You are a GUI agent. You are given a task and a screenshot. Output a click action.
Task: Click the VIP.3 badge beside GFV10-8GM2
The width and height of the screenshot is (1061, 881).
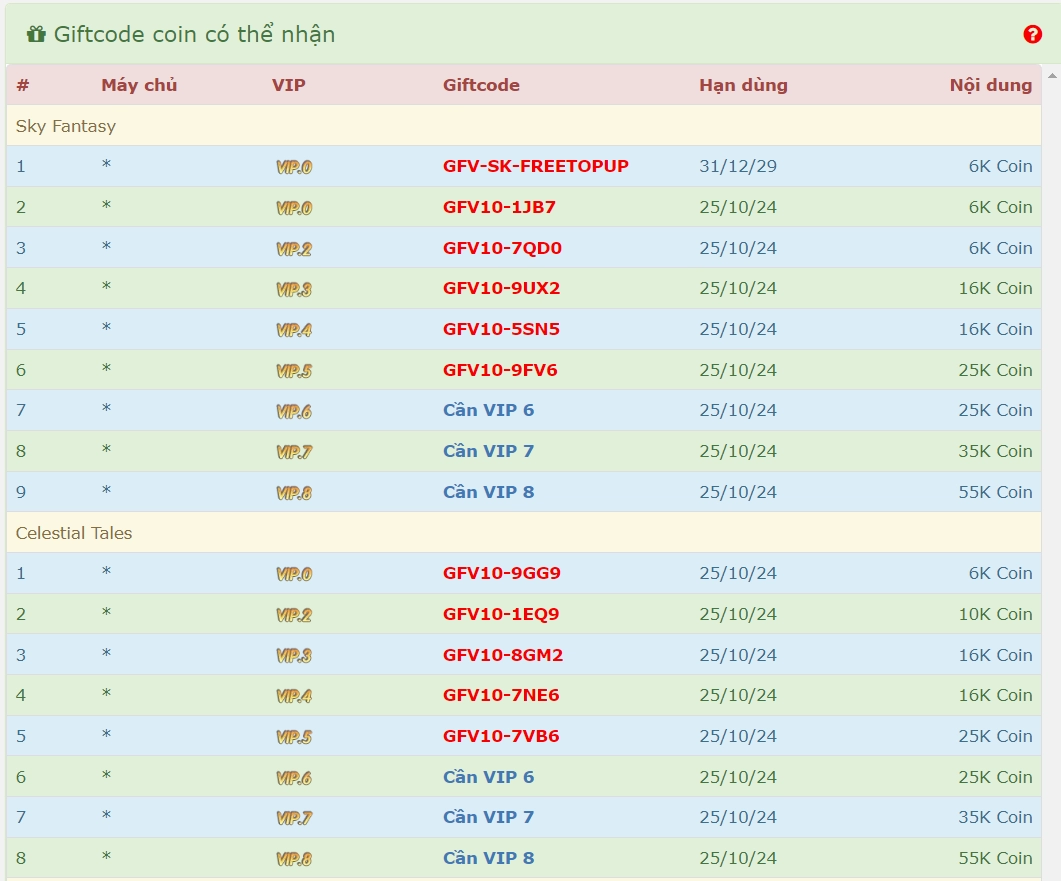294,656
